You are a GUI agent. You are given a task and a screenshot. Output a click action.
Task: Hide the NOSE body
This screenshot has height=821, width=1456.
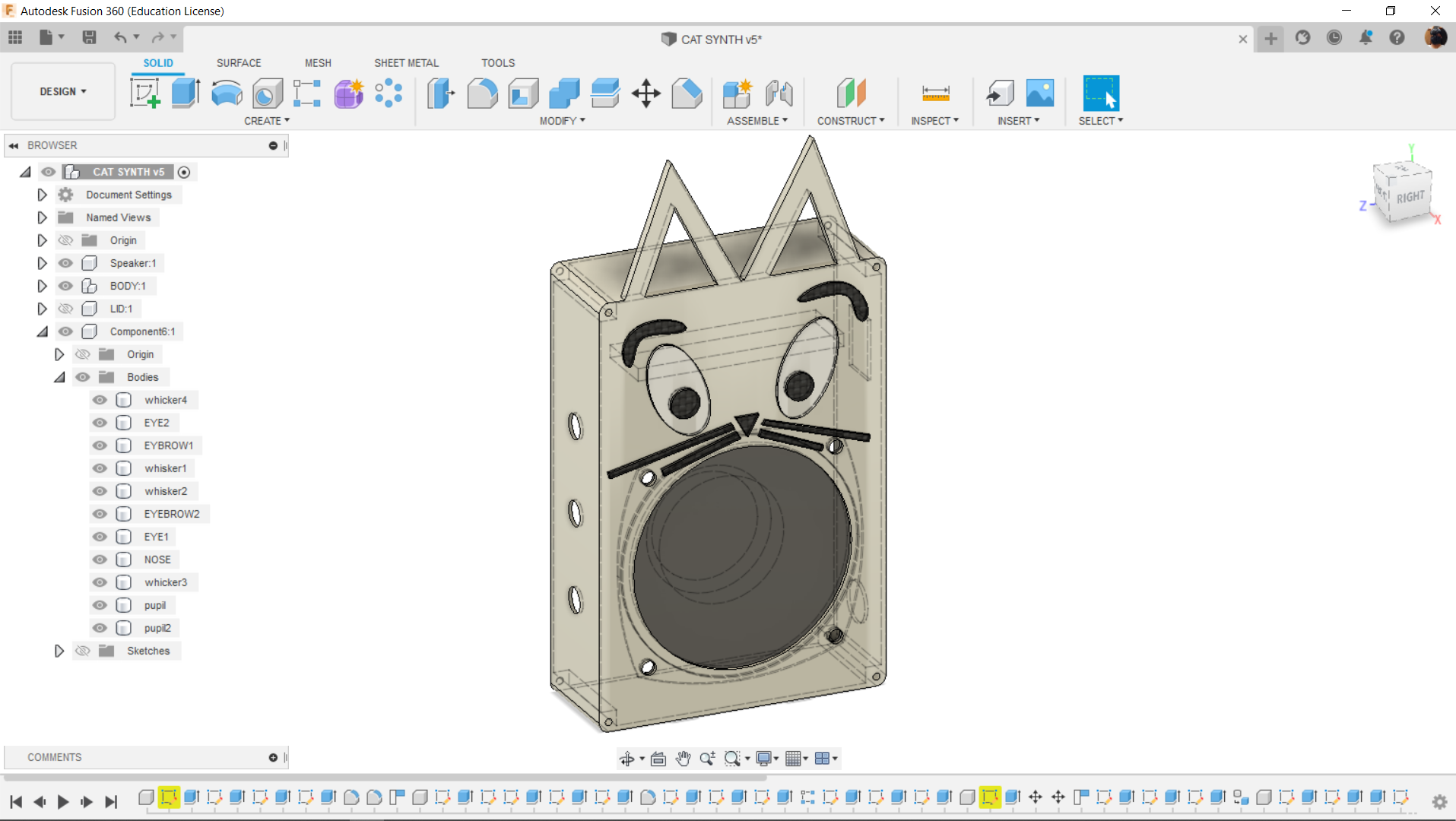pos(100,559)
